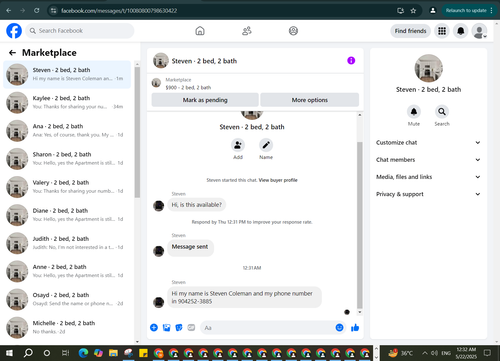Open the purple conversation info icon
This screenshot has width=500, height=361.
[351, 60]
